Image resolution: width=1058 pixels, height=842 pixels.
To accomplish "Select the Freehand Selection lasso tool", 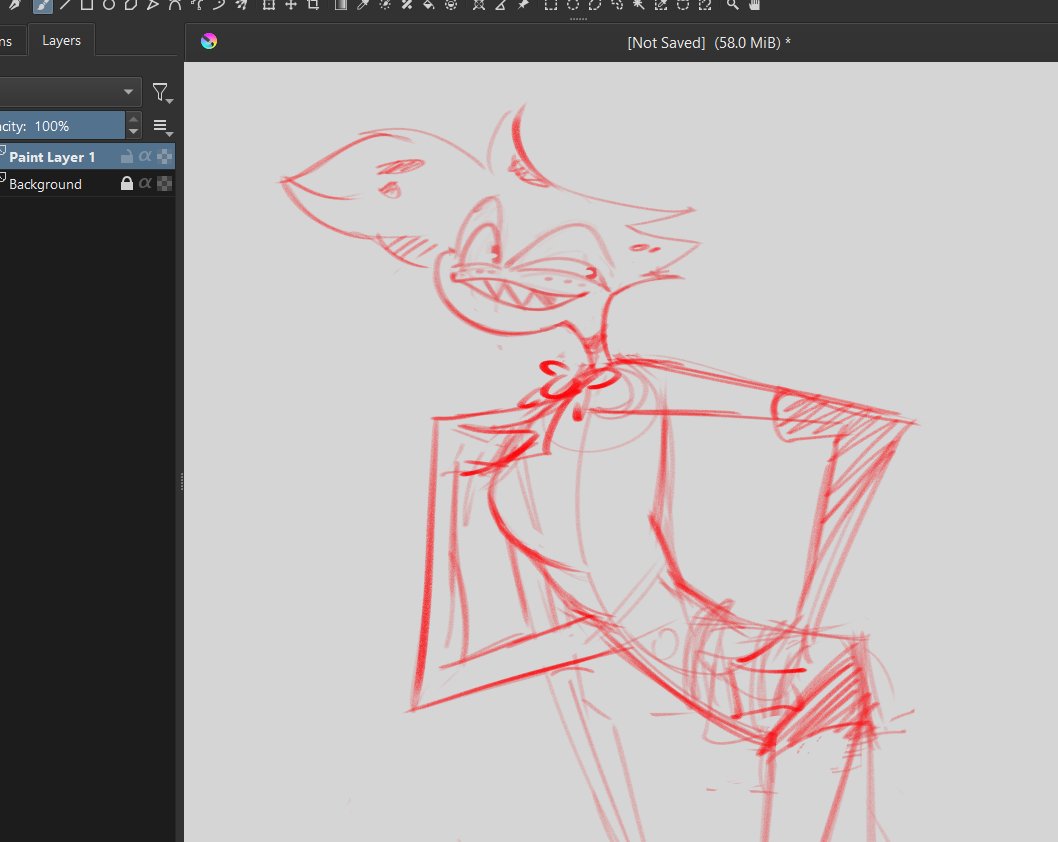I will [617, 5].
